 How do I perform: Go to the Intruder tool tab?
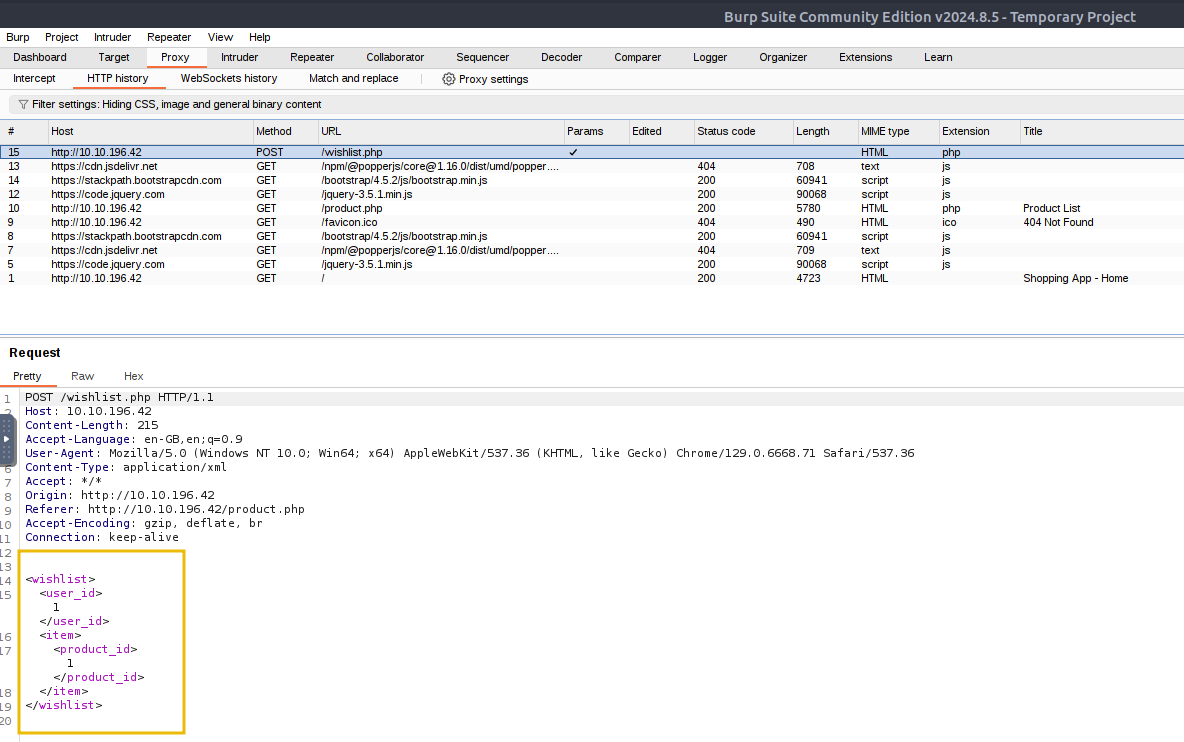pos(239,57)
